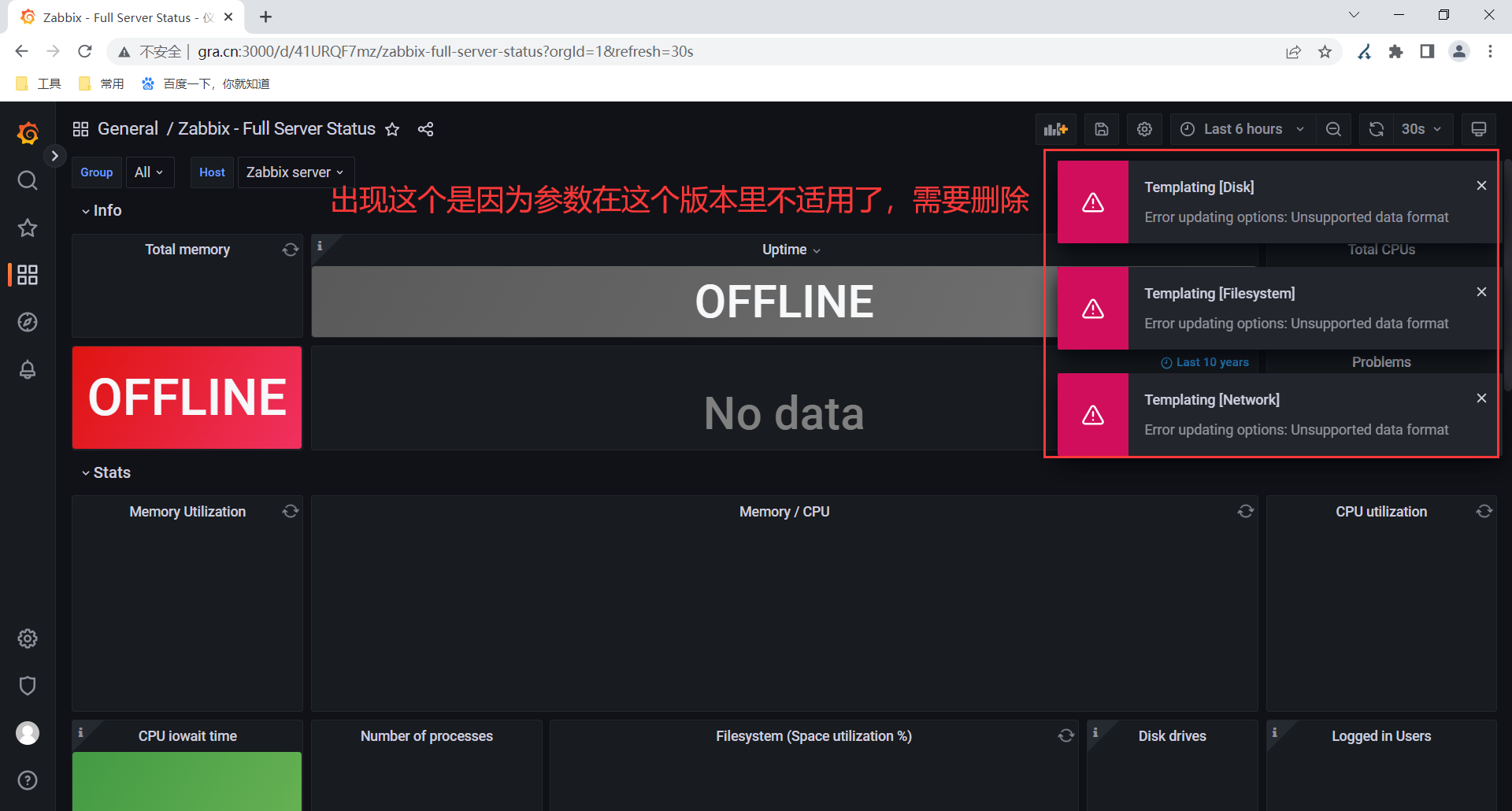
Task: Refresh the dashboard now
Action: 1377,129
